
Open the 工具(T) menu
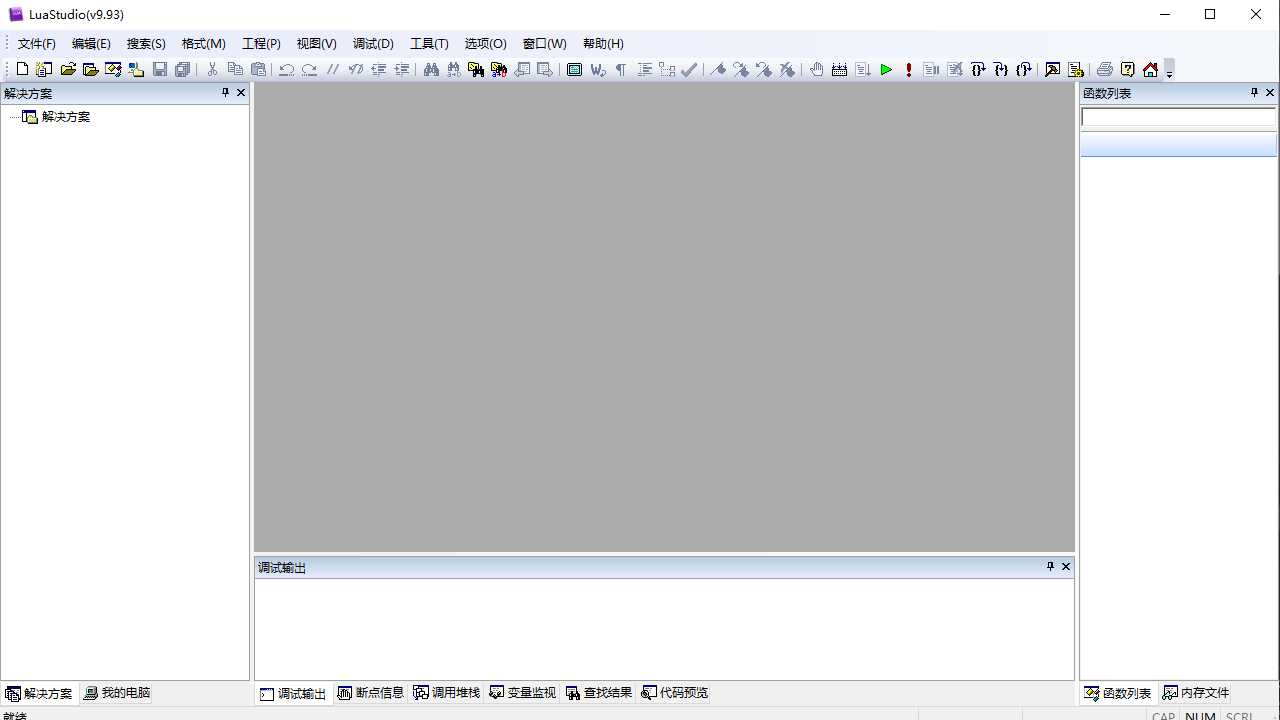pyautogui.click(x=429, y=44)
